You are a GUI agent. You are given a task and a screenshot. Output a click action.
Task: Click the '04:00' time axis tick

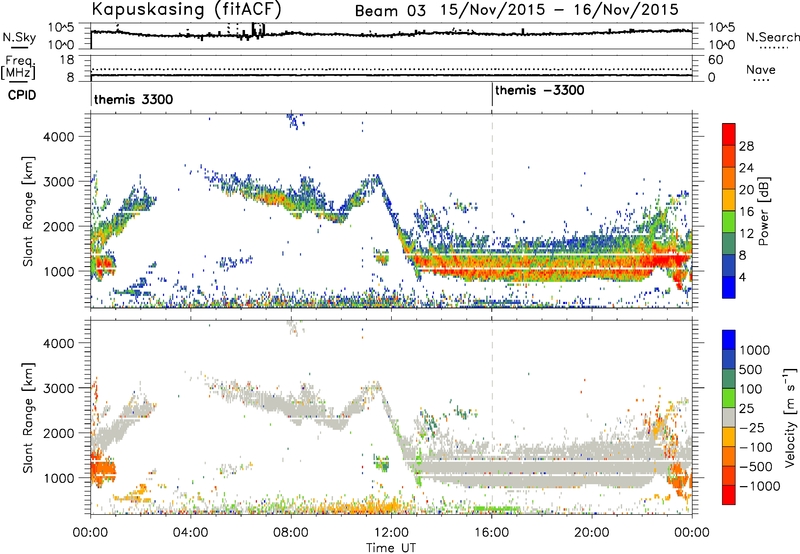pos(190,533)
